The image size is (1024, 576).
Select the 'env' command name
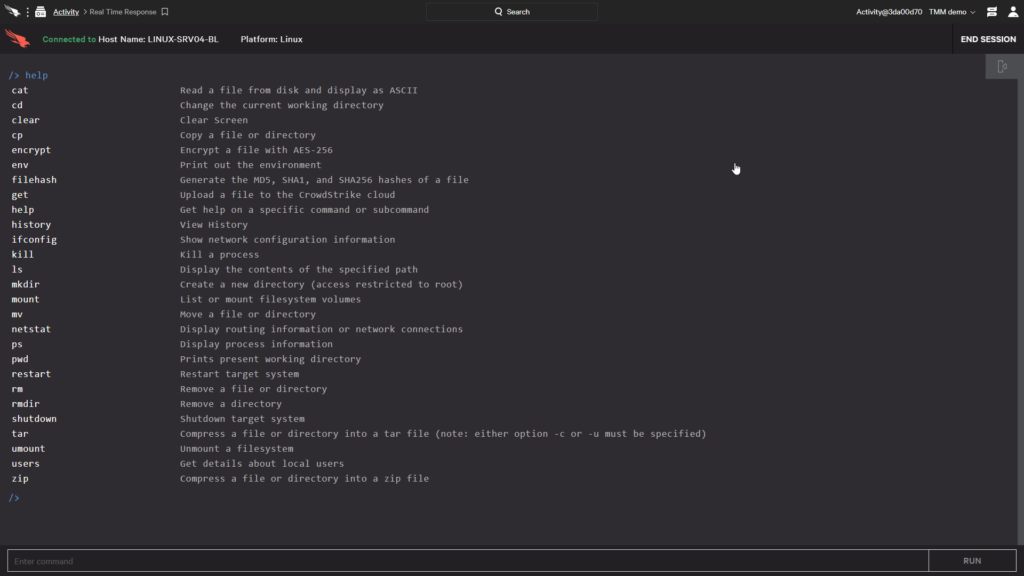[20, 165]
